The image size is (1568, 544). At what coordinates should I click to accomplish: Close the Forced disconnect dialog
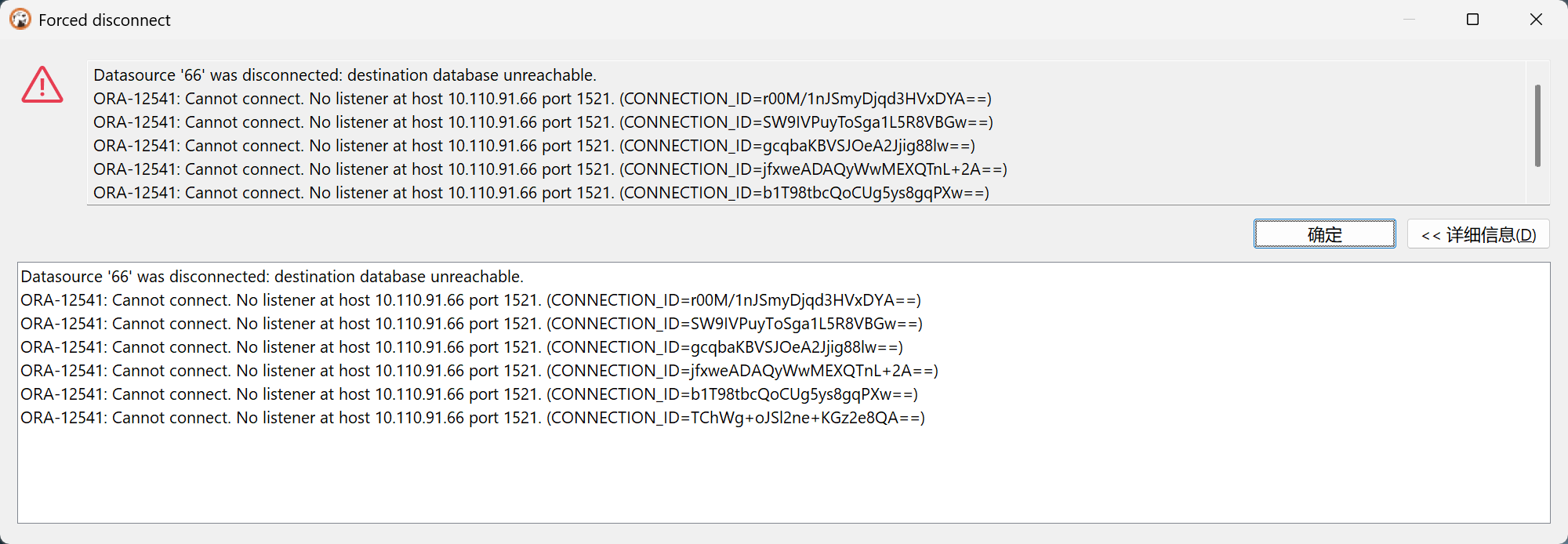coord(1536,20)
